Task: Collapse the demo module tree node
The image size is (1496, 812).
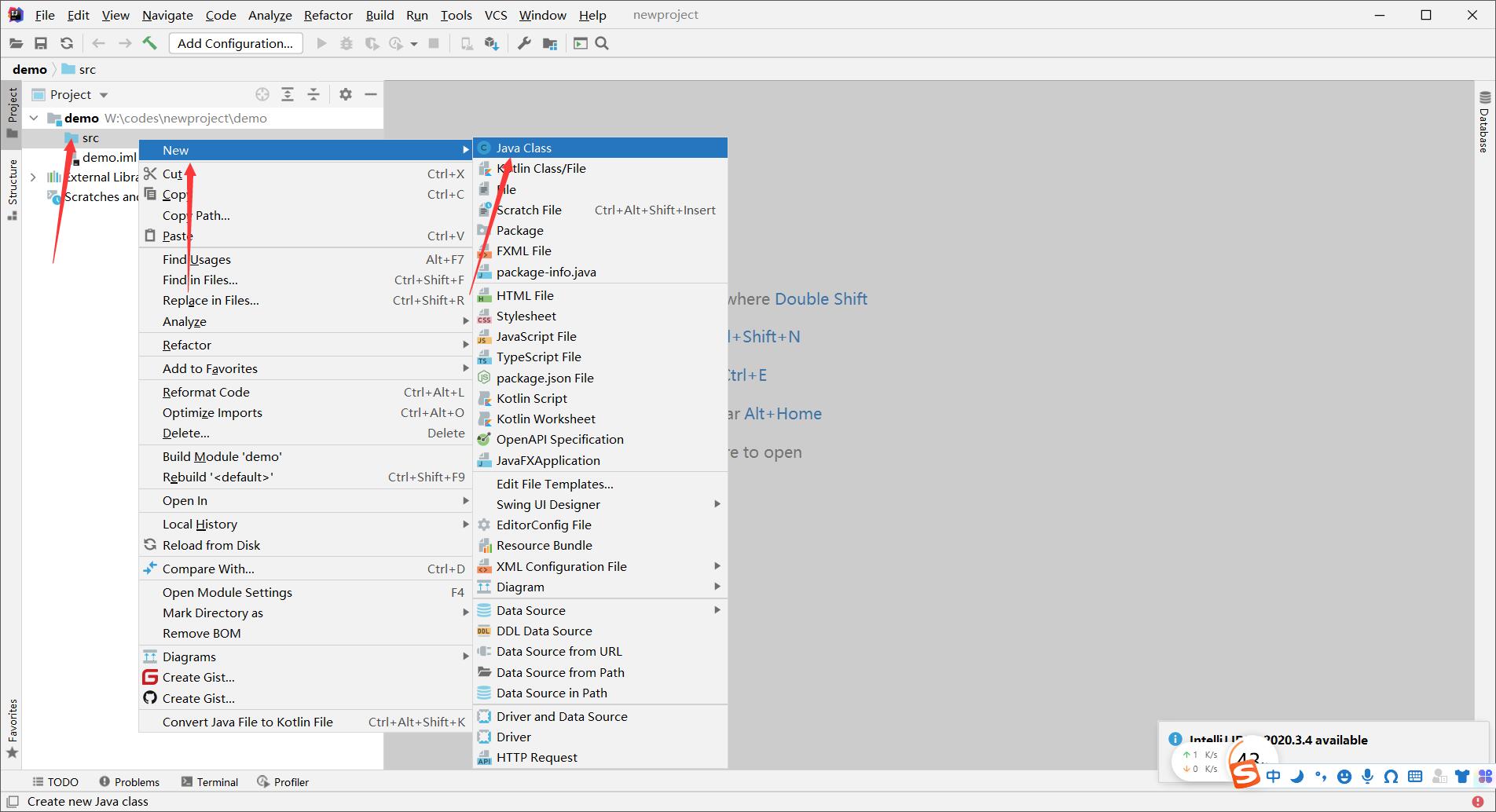Action: [34, 118]
